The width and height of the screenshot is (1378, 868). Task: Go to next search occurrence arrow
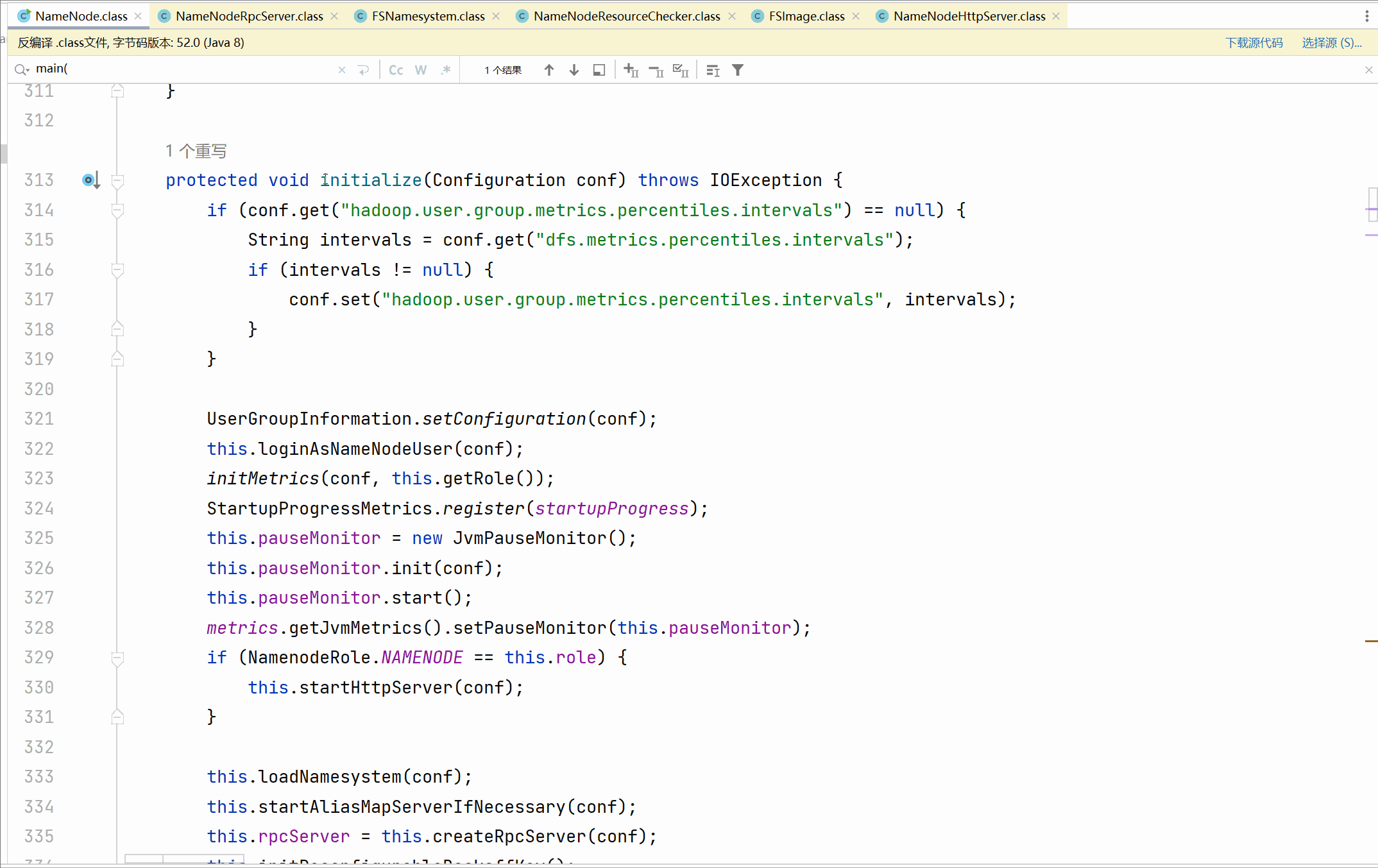[x=574, y=70]
